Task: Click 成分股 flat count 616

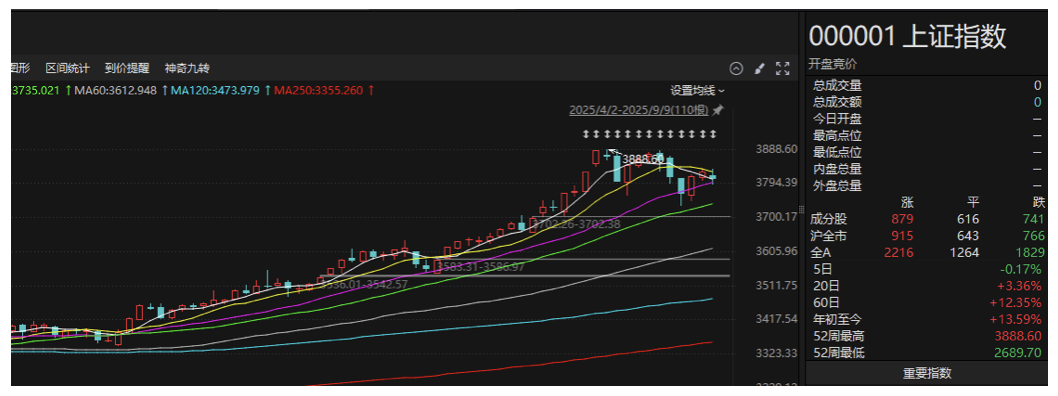Action: coord(968,219)
